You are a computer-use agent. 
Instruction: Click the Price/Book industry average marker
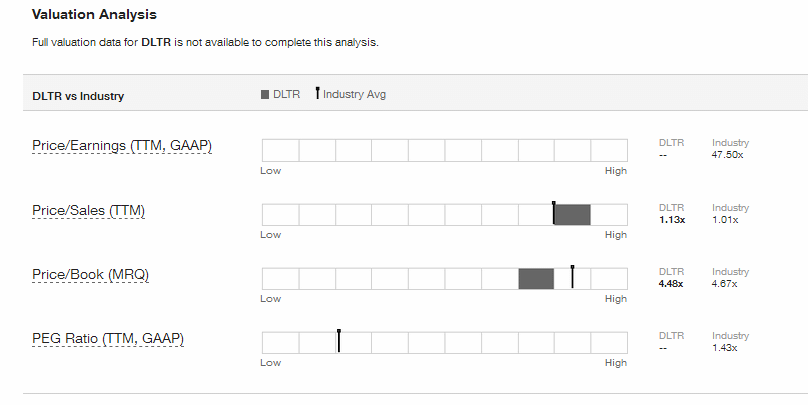point(573,277)
